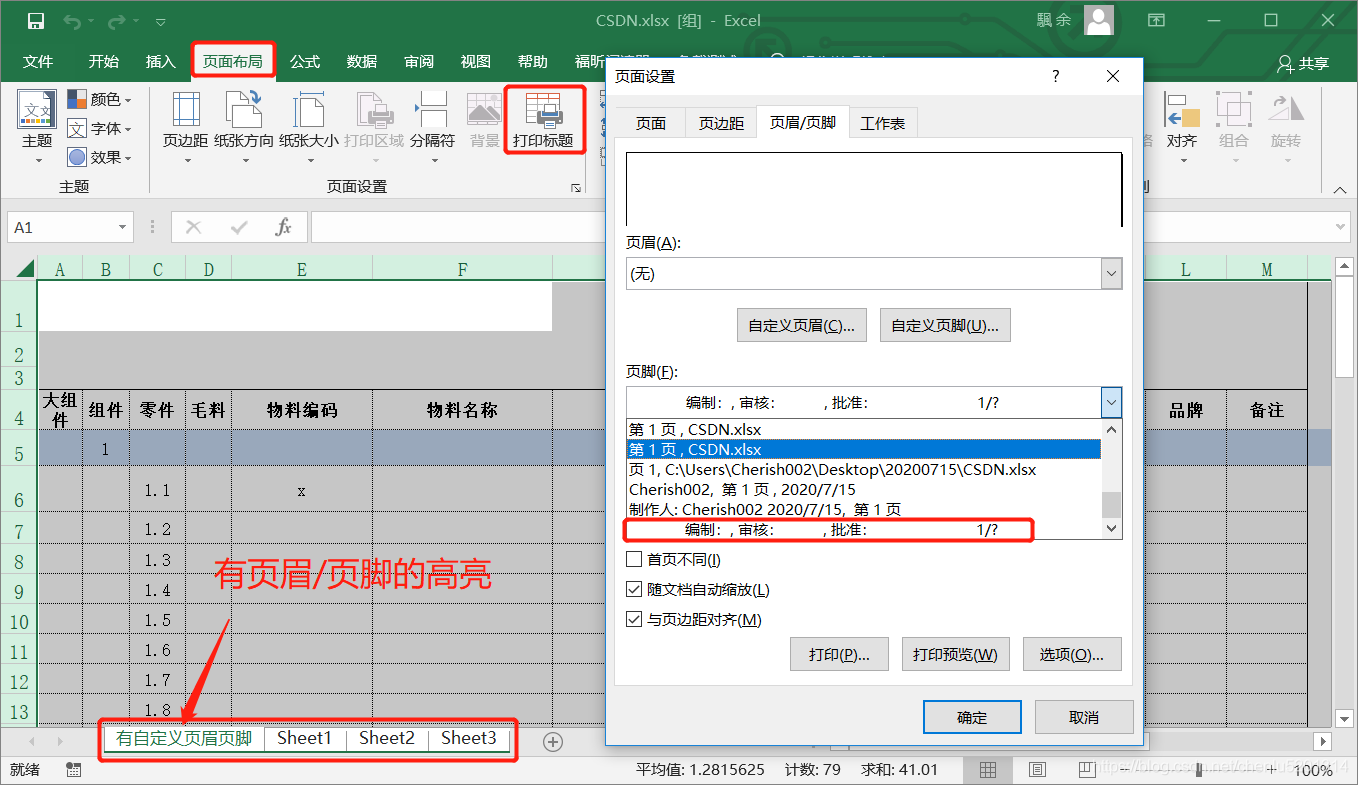Click Custom Footer (自定义页脚) button
This screenshot has width=1358, height=785.
pyautogui.click(x=945, y=325)
